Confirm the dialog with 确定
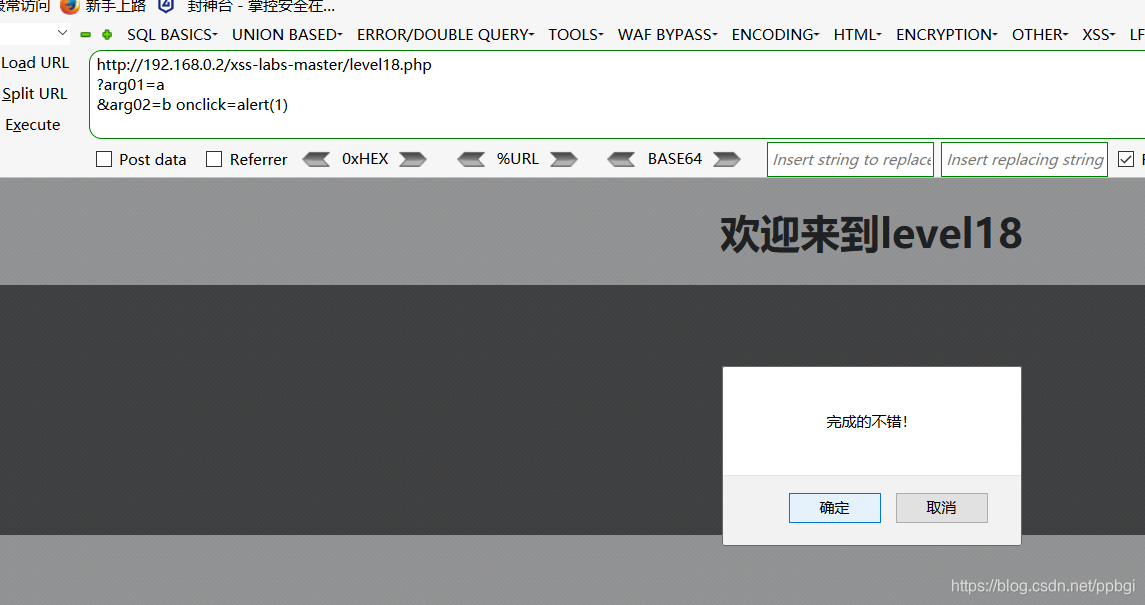 pos(835,508)
